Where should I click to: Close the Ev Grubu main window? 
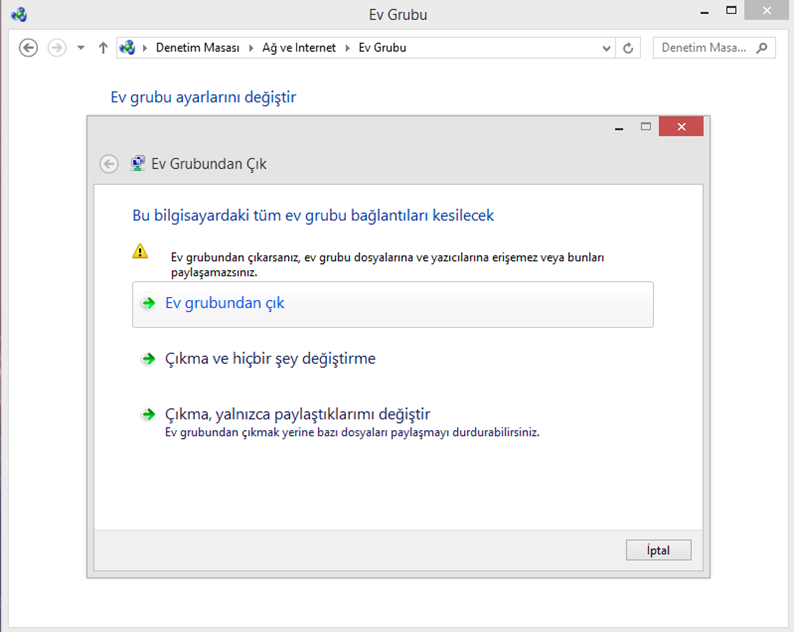[767, 10]
